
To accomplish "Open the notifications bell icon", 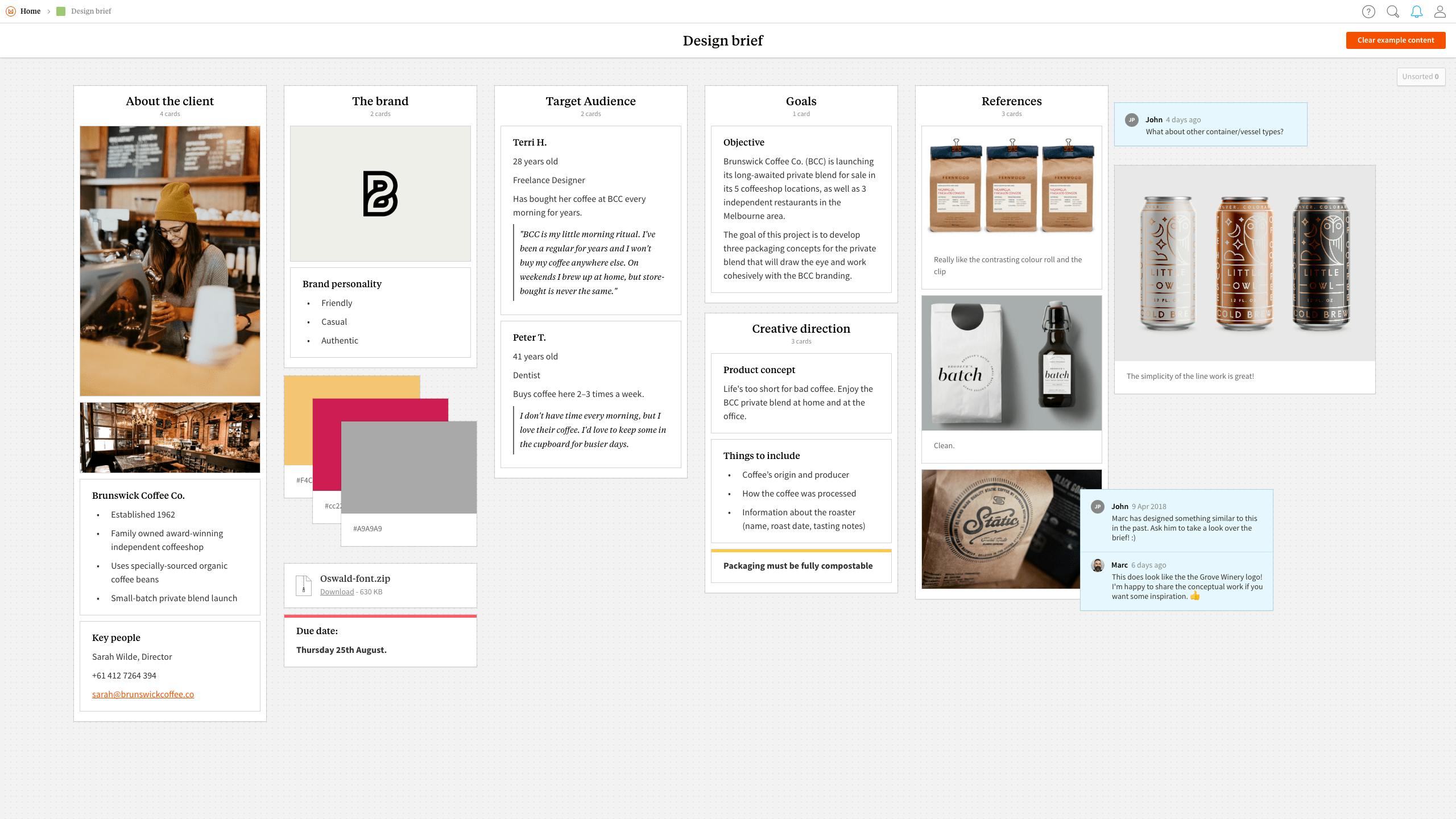I will [x=1417, y=11].
